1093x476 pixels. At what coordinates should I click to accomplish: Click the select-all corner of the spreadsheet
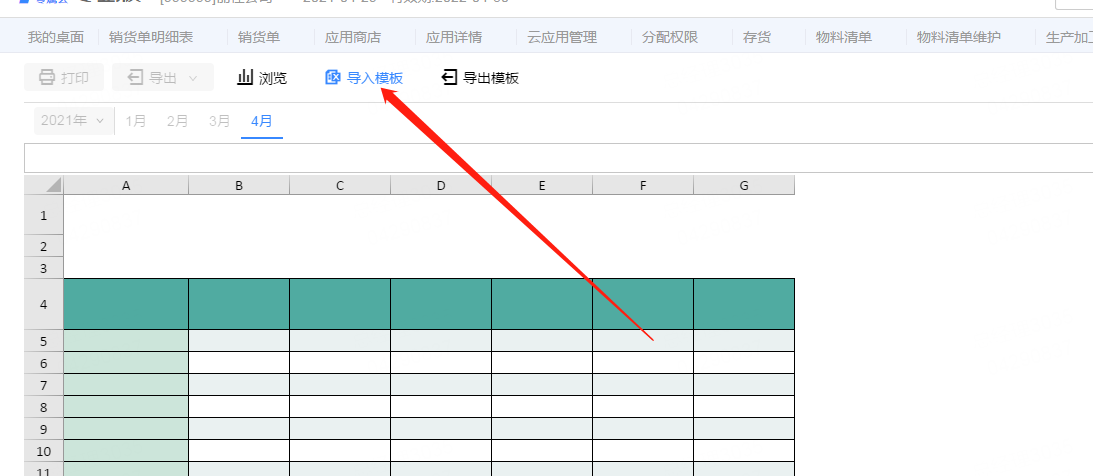coord(44,185)
